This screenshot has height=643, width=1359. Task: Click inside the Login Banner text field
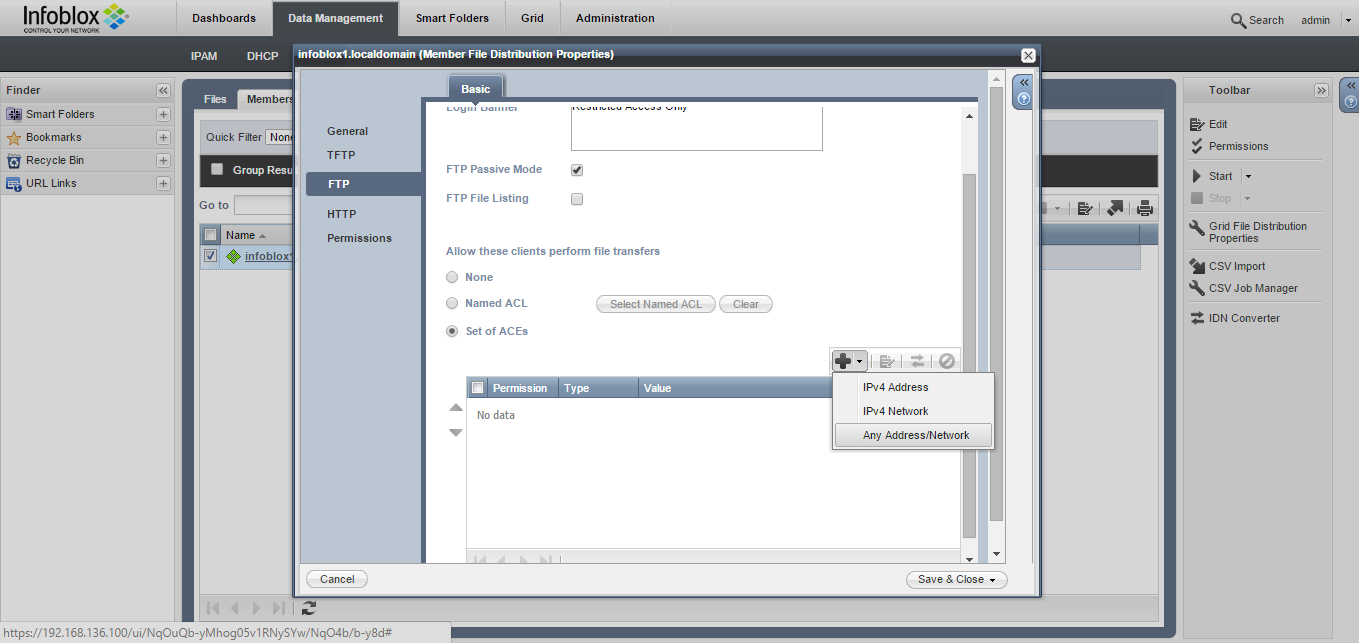pos(696,130)
